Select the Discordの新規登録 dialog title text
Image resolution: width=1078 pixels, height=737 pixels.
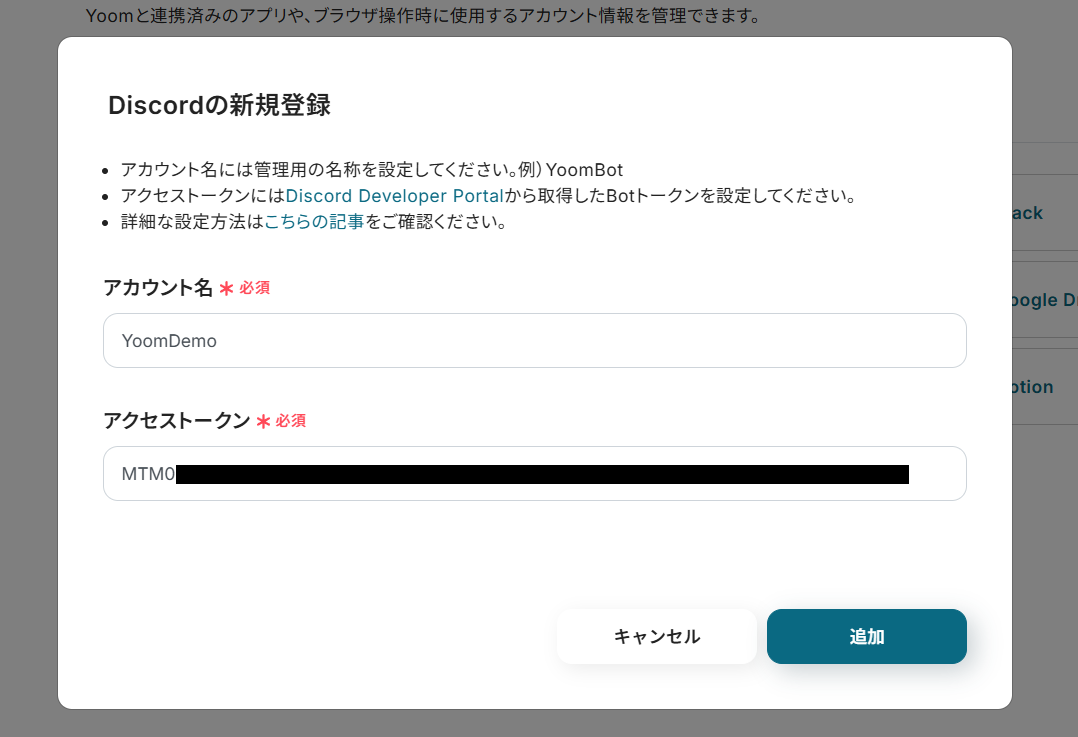coord(219,105)
